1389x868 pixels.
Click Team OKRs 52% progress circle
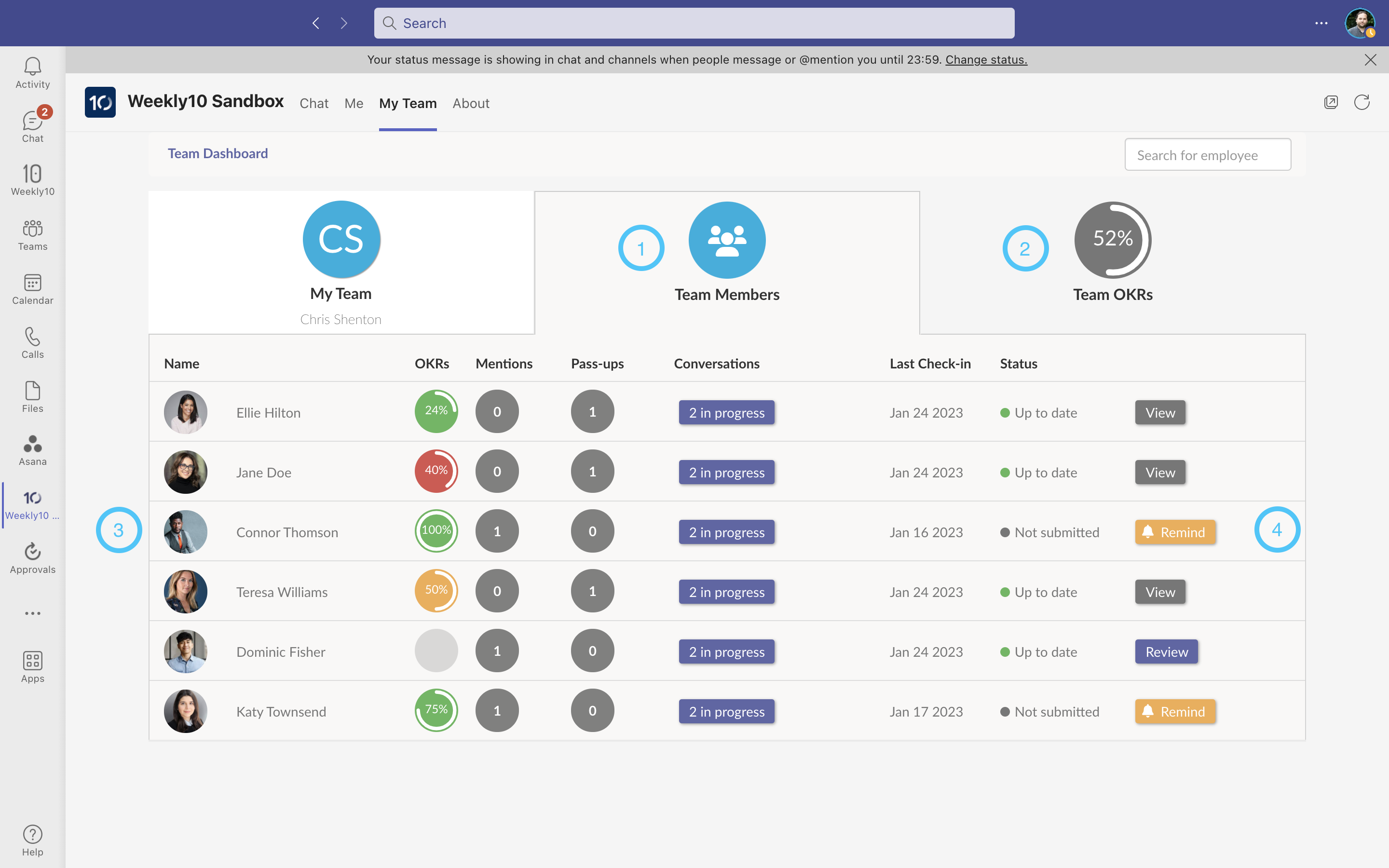[1112, 239]
